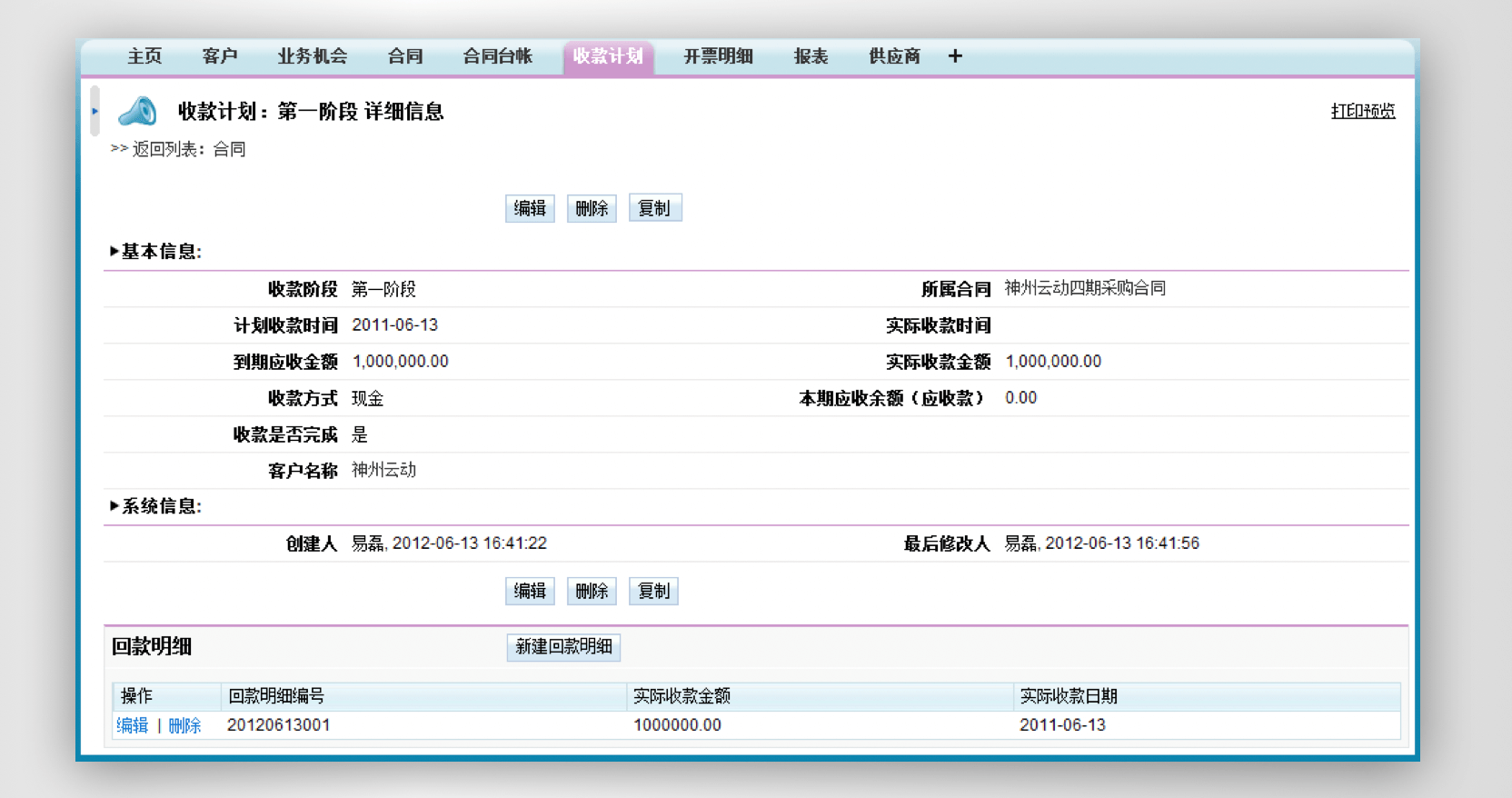Edit the 20120613001 row via 编辑 link
The height and width of the screenshot is (798, 1512).
[x=133, y=725]
